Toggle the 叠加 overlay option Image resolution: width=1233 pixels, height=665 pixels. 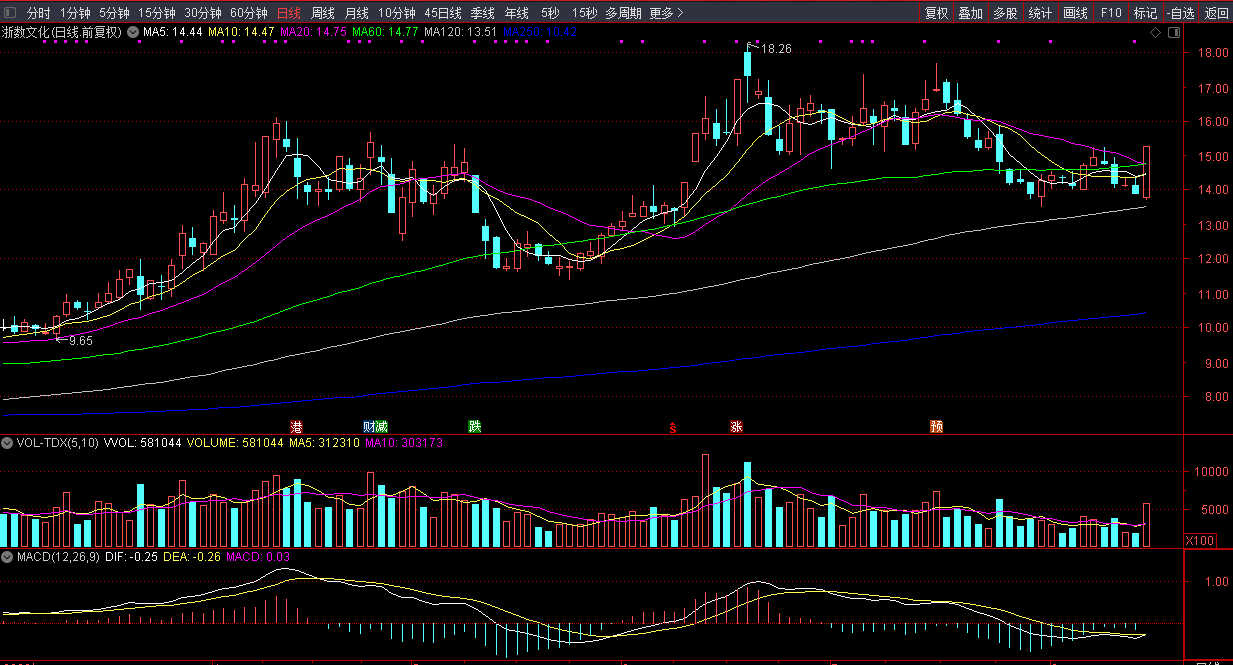click(x=970, y=13)
